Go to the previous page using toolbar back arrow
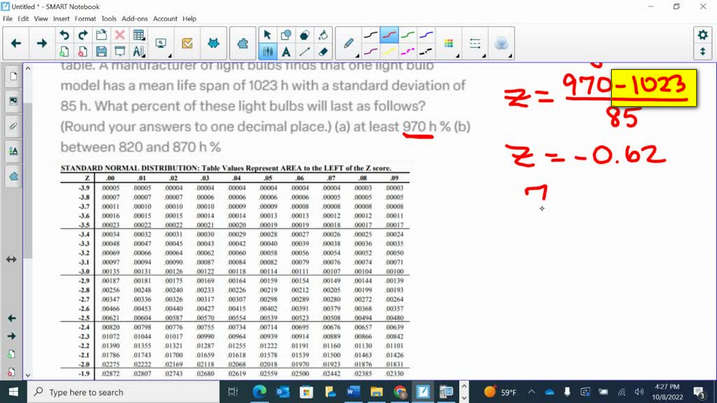Image resolution: width=717 pixels, height=403 pixels. (x=16, y=43)
